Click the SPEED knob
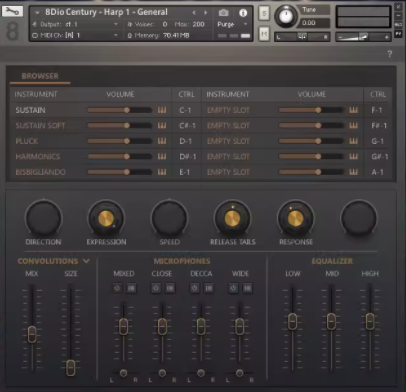The image size is (406, 392). tap(169, 219)
